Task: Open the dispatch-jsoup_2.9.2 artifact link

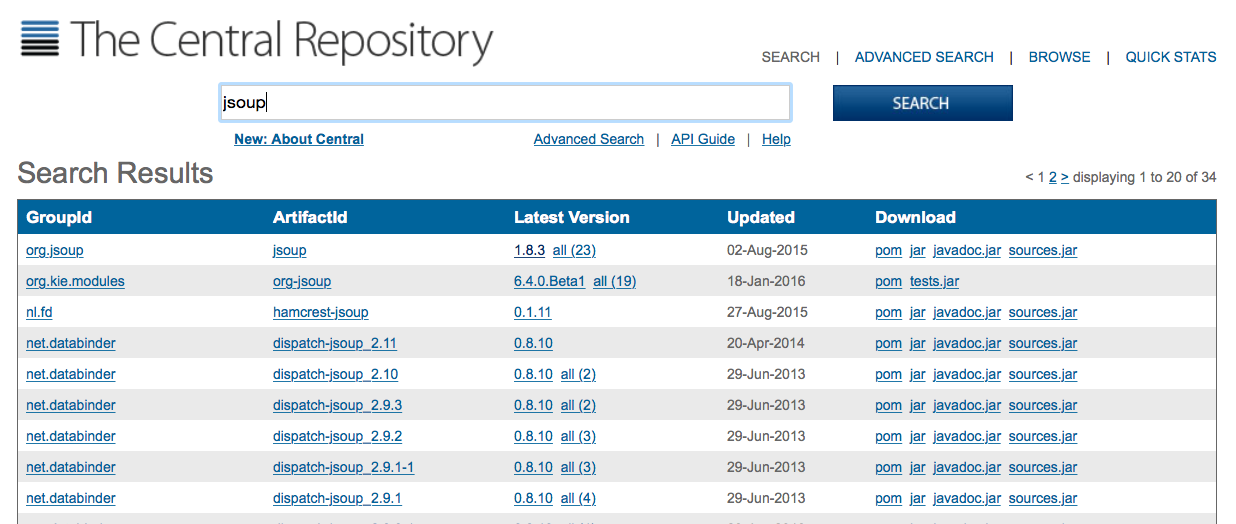Action: (x=337, y=436)
